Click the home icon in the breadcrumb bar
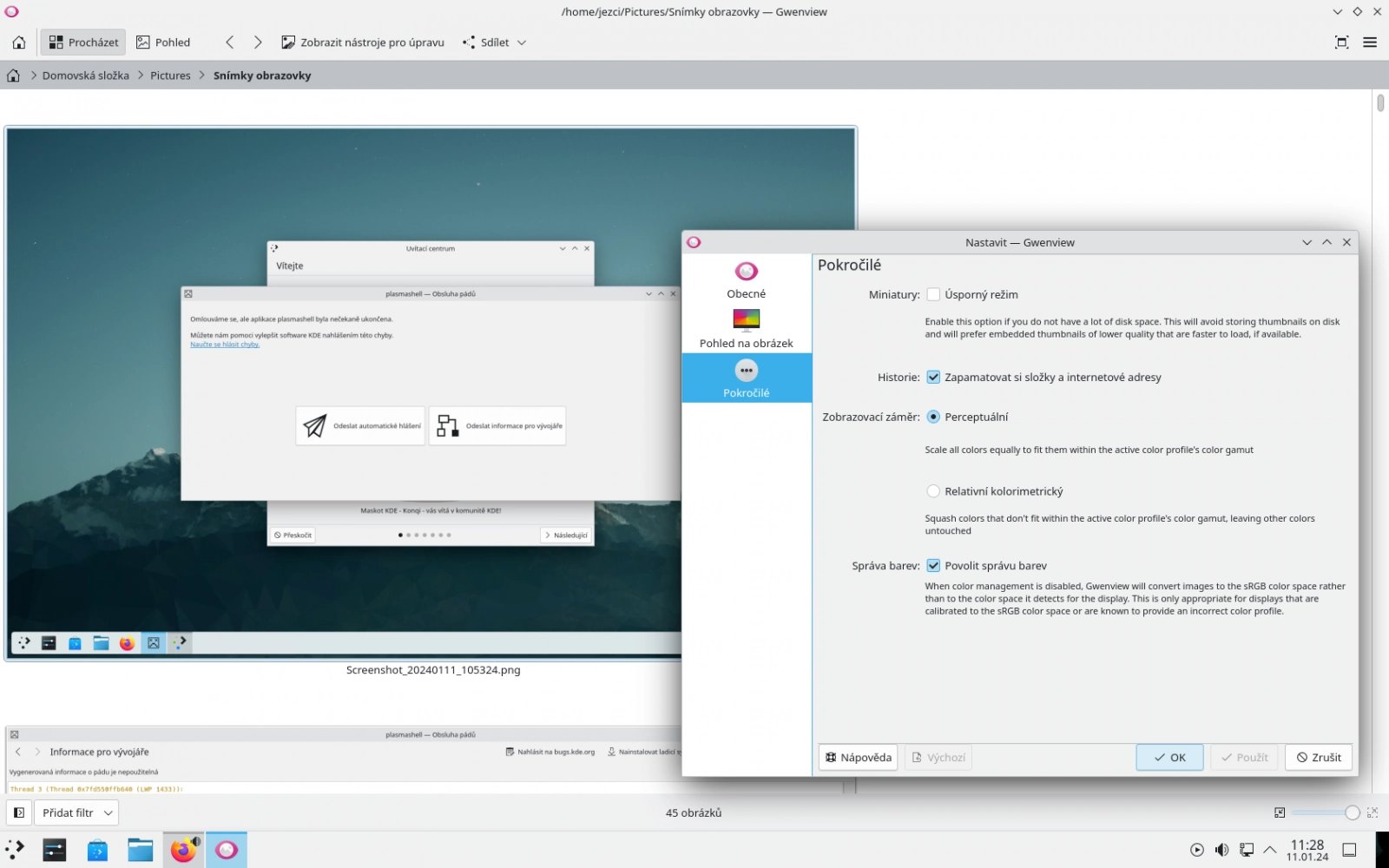This screenshot has width=1389, height=868. [x=13, y=76]
